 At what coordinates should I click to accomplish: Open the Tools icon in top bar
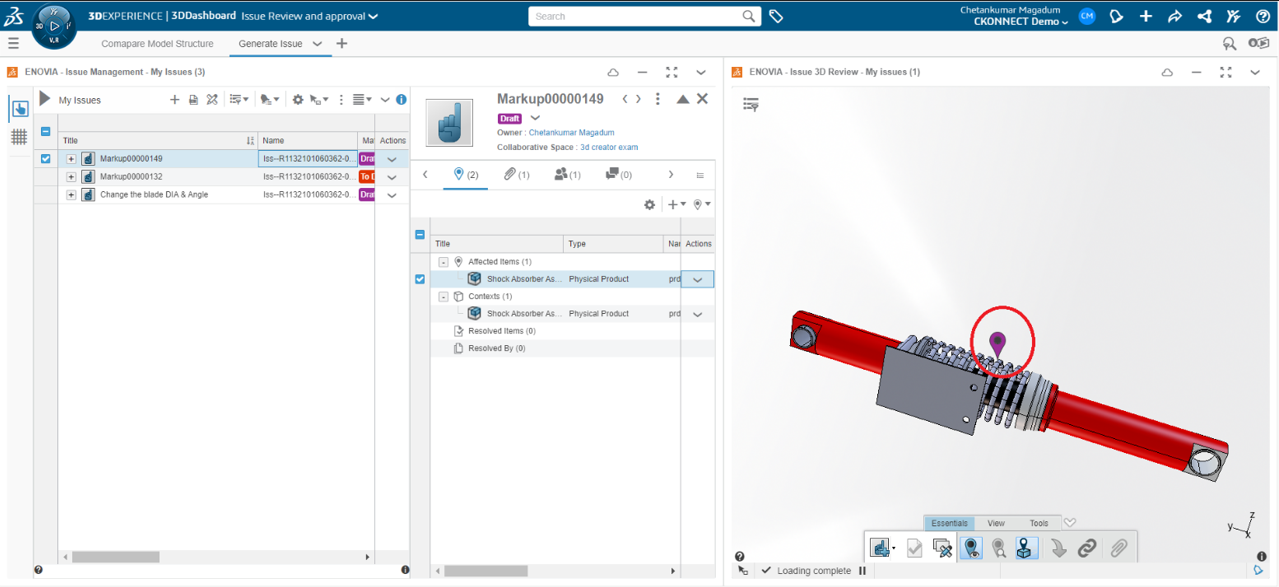click(1233, 16)
